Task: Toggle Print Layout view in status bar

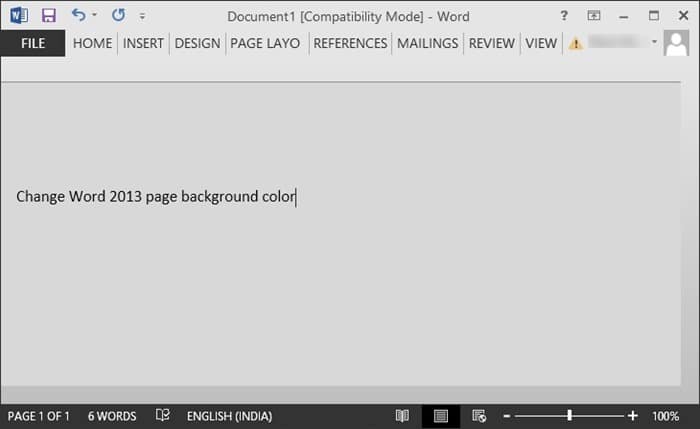Action: [x=440, y=416]
